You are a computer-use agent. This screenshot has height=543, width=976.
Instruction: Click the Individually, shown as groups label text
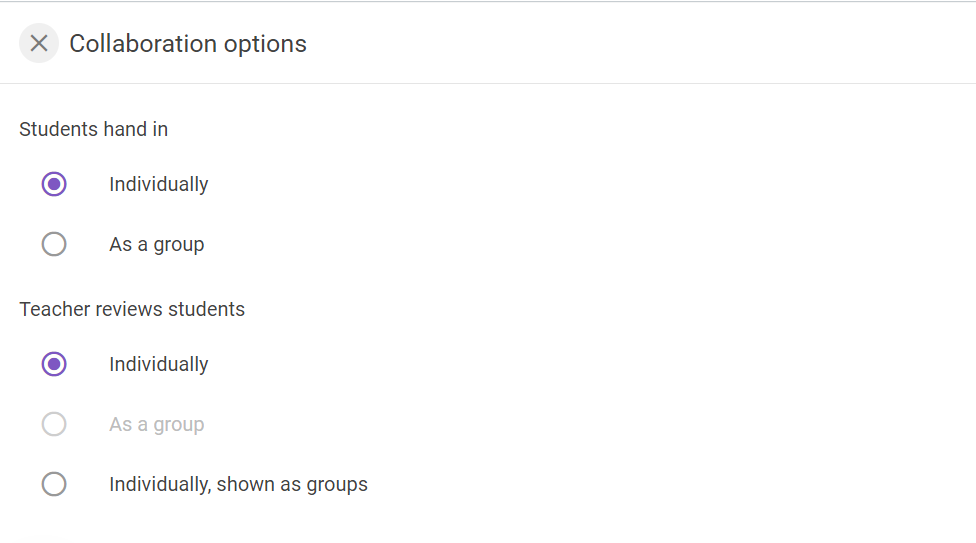(238, 484)
